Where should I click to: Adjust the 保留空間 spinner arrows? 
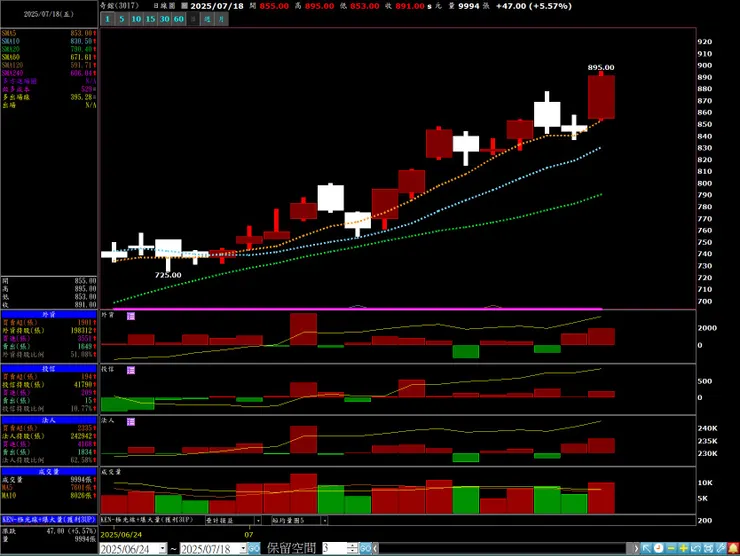[x=353, y=548]
